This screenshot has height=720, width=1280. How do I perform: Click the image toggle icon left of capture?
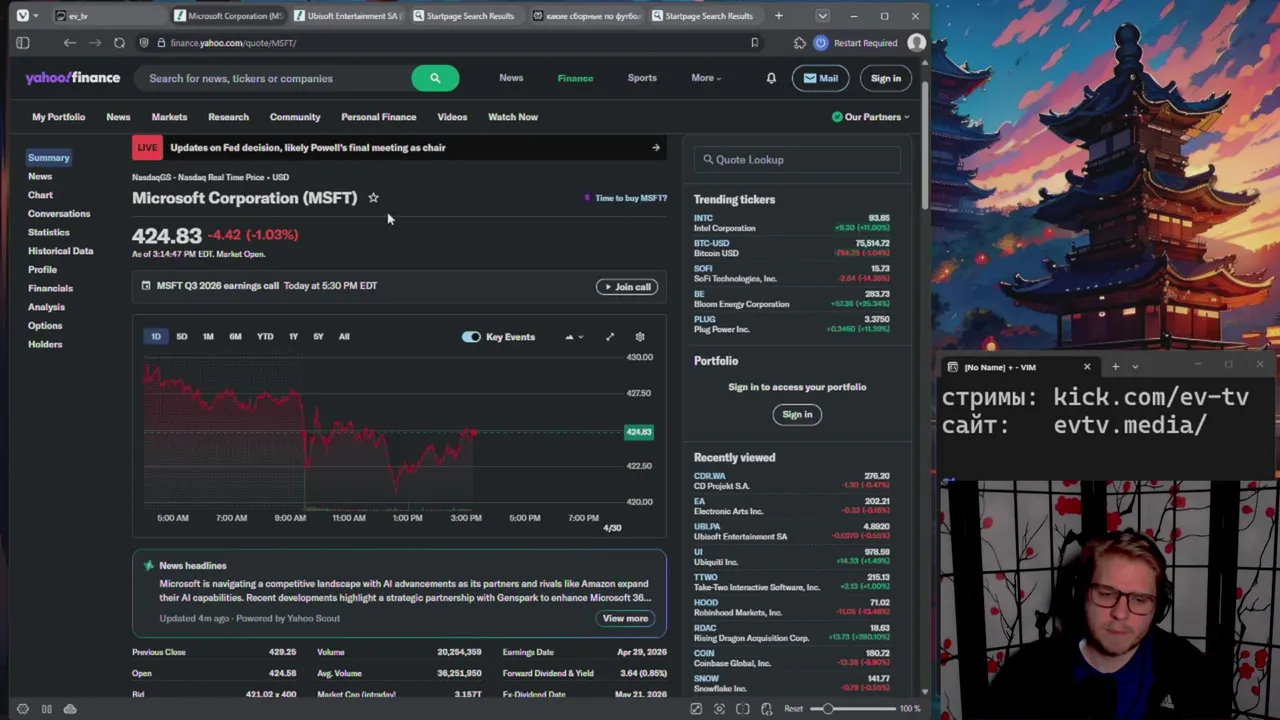coord(696,709)
